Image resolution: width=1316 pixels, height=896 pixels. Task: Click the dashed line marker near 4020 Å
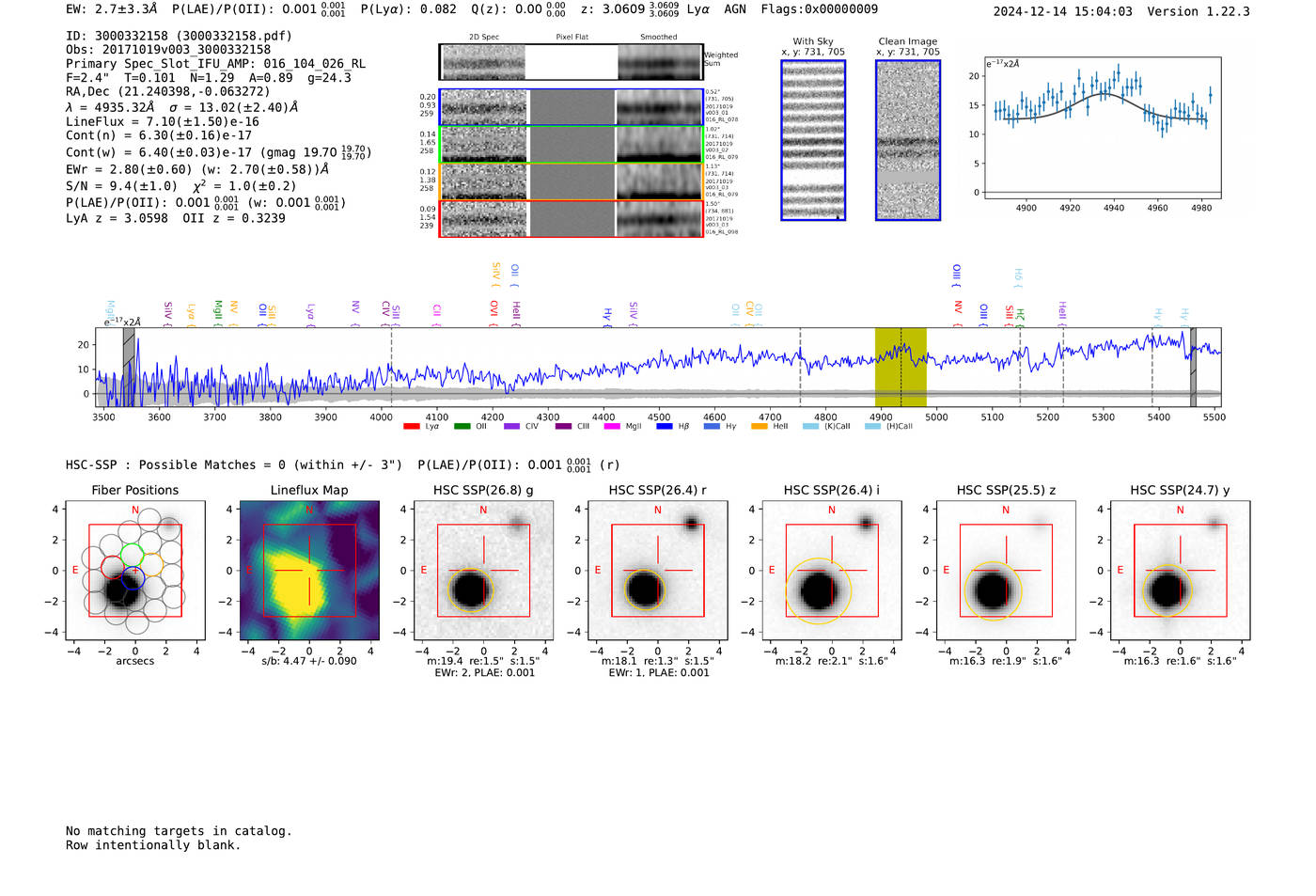click(391, 367)
